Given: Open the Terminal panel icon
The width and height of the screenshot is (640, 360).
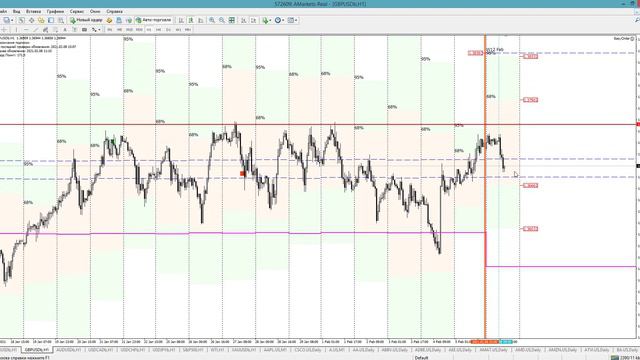Looking at the screenshot, I should pyautogui.click(x=51, y=20).
